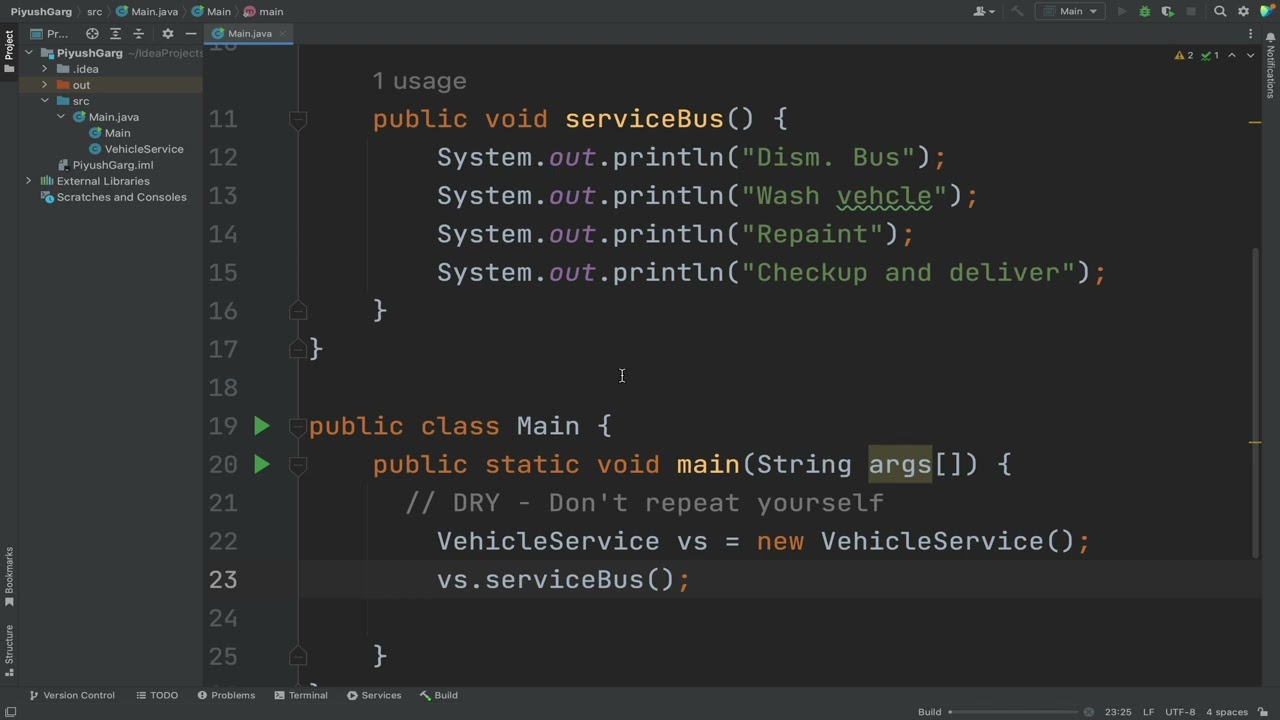Viewport: 1280px width, 720px height.
Task: Open Search Everywhere magnifier icon
Action: point(1220,12)
